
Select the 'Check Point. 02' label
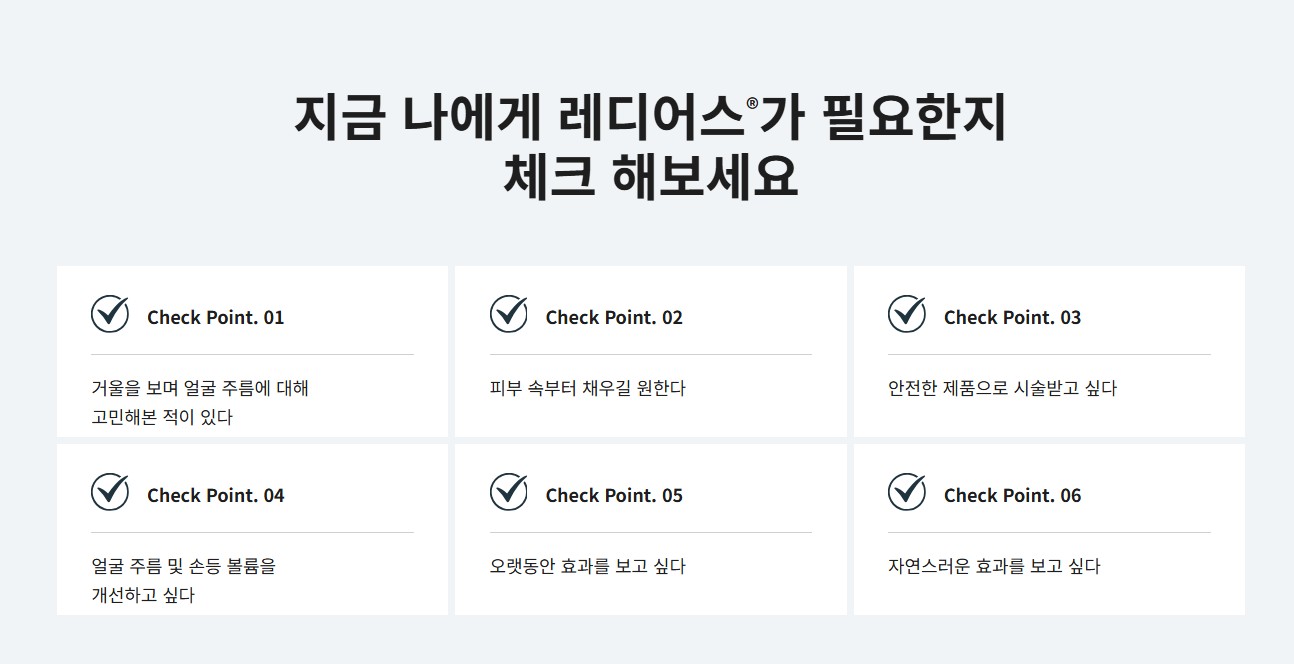point(614,318)
